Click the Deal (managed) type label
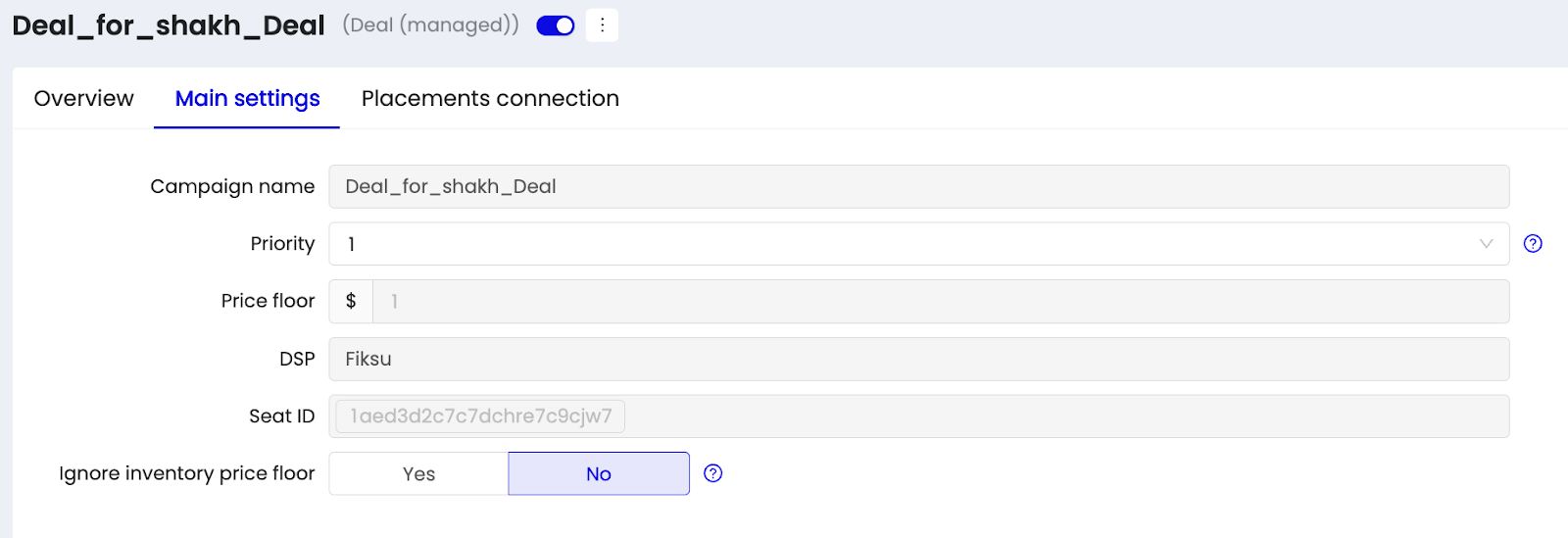This screenshot has height=538, width=1568. (431, 25)
